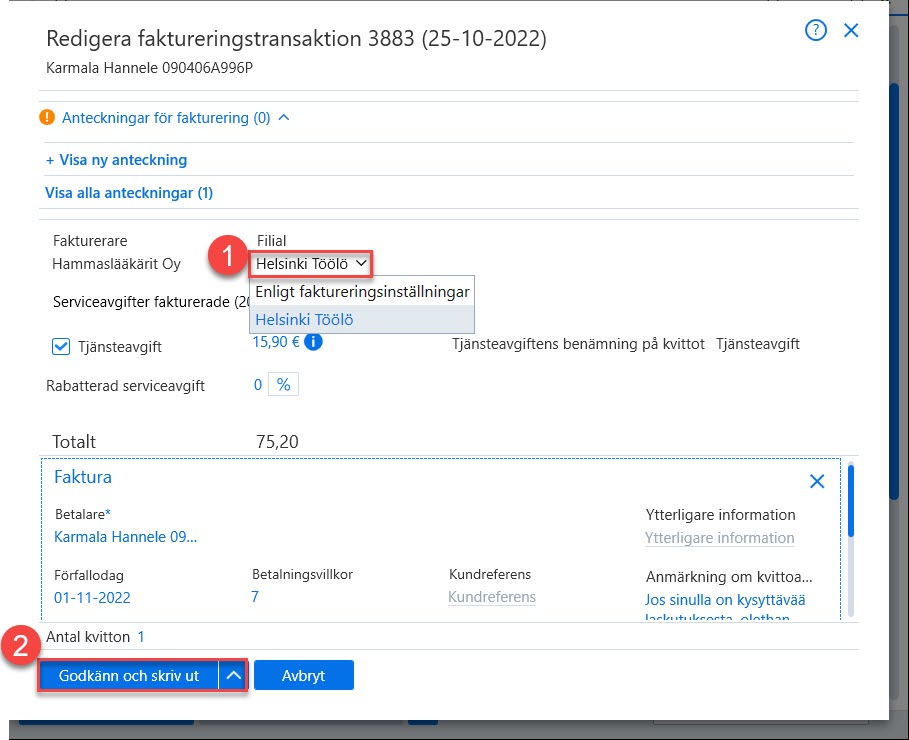Edit the Ytterligare information field
The height and width of the screenshot is (740, 909).
pyautogui.click(x=719, y=538)
